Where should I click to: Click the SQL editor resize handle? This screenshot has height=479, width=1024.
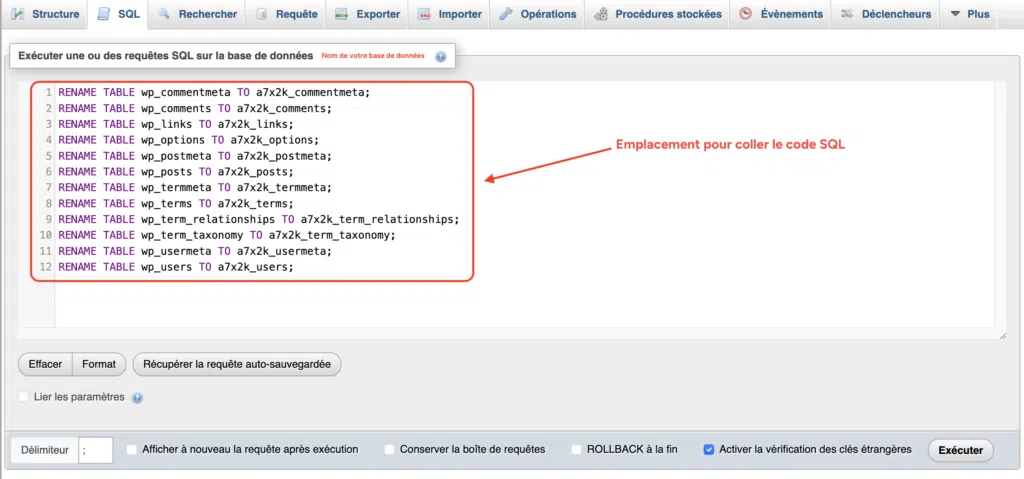click(1002, 335)
